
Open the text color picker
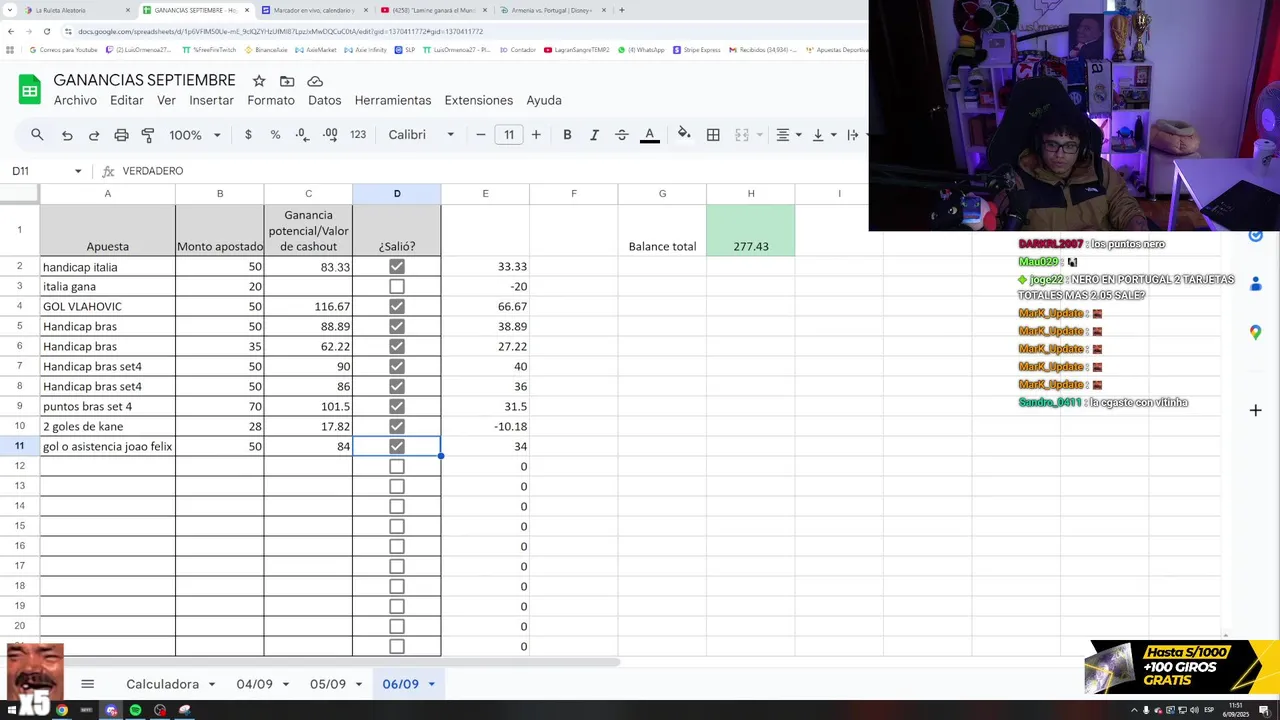pos(649,135)
